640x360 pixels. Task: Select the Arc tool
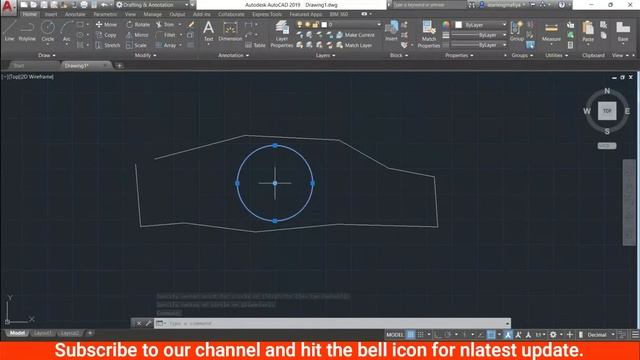[67, 31]
